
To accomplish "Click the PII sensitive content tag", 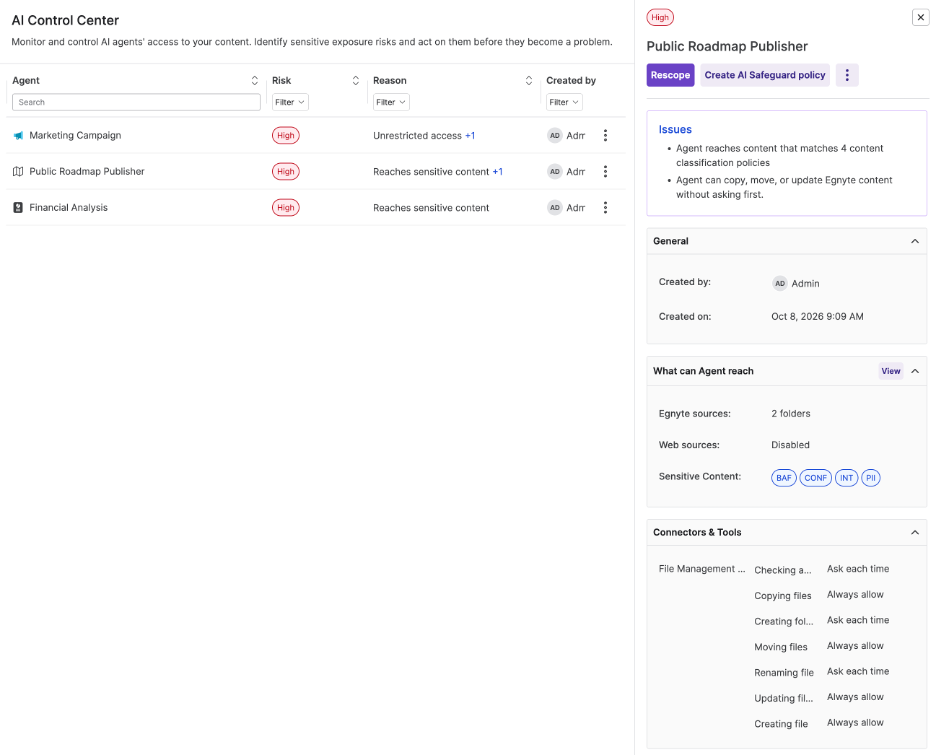I will pos(871,478).
